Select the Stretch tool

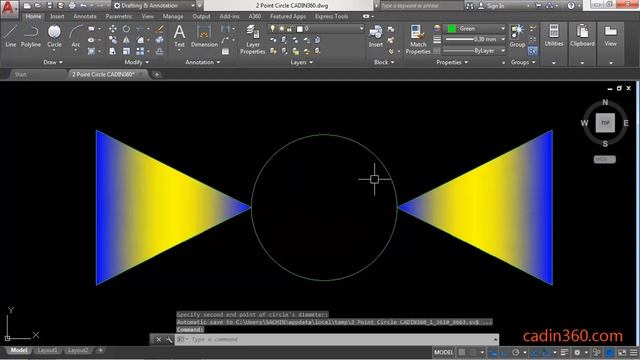113,51
